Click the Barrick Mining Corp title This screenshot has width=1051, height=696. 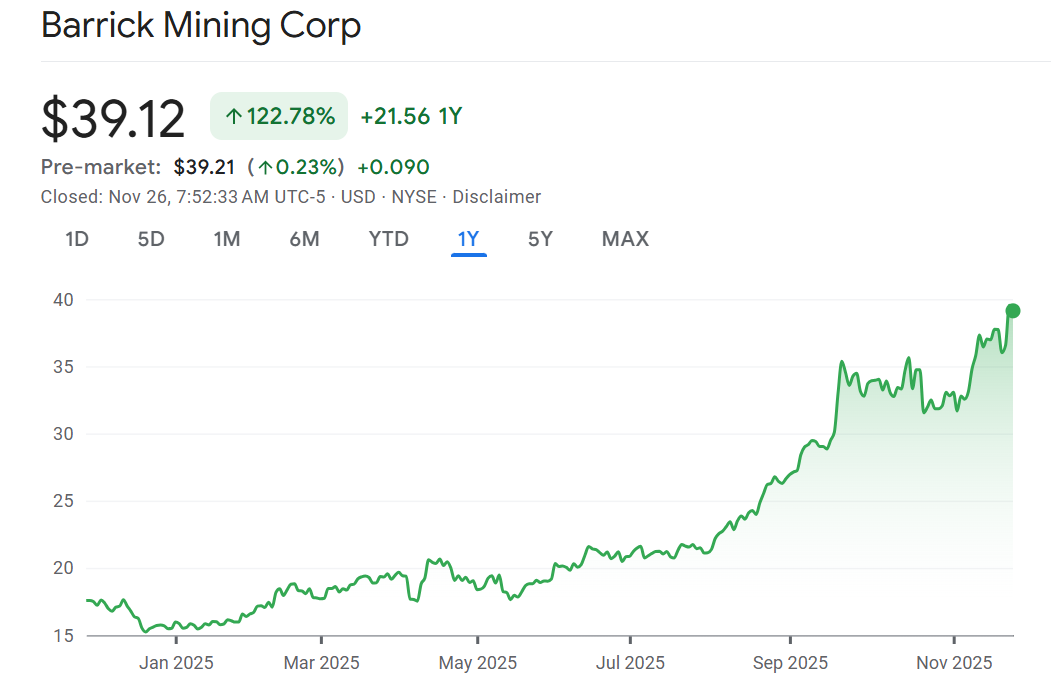(201, 26)
